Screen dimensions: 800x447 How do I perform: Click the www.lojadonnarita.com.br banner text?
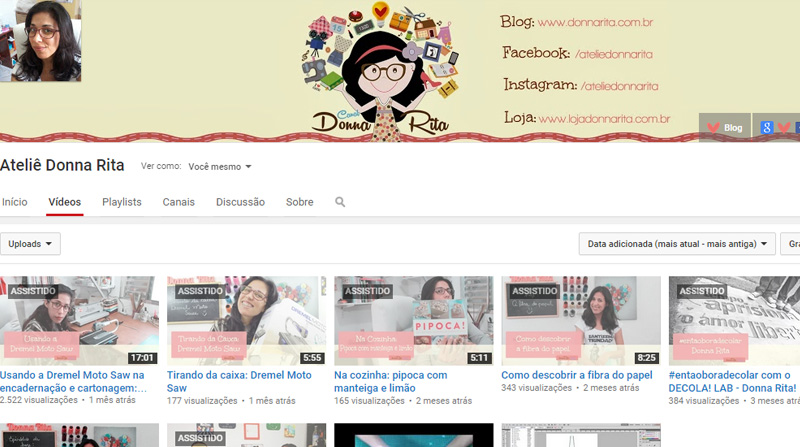604,119
